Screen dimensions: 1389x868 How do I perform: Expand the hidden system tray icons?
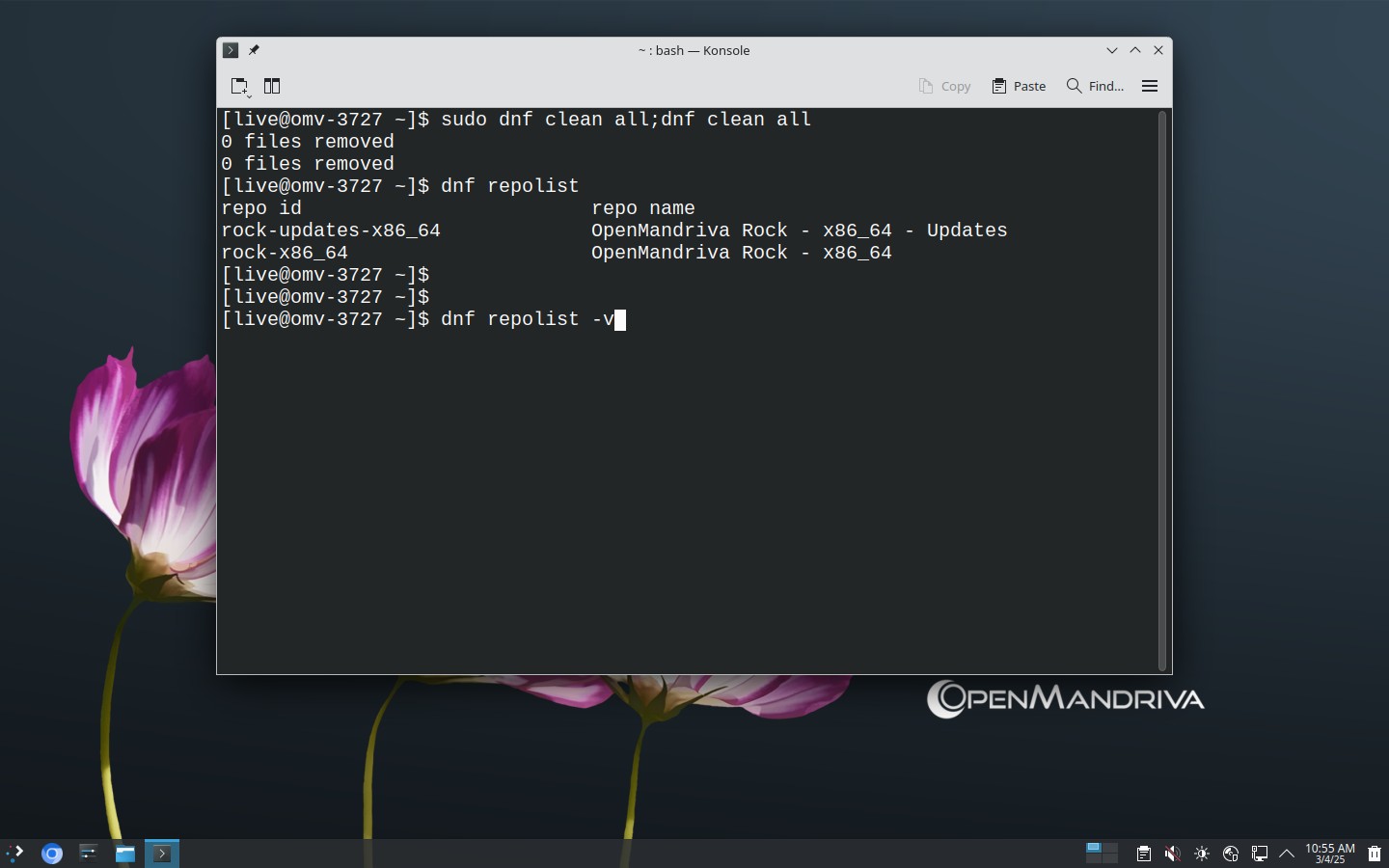(1287, 854)
